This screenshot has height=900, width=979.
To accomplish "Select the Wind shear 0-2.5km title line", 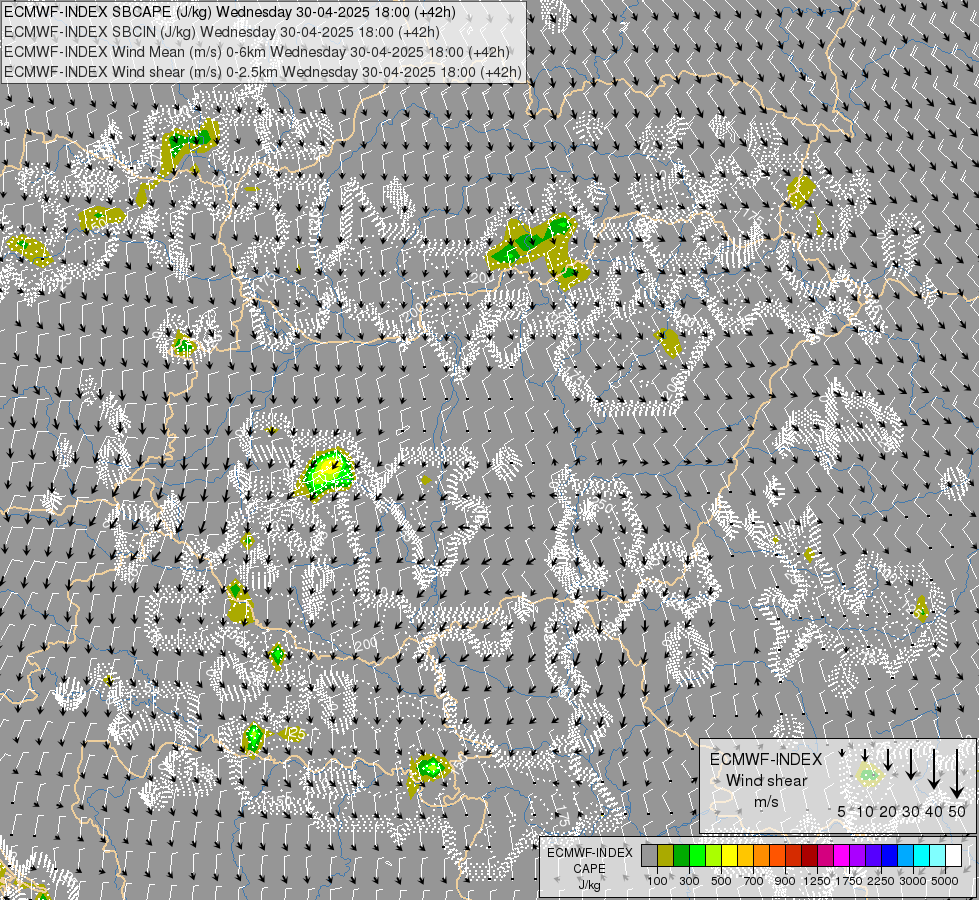I will tap(263, 72).
